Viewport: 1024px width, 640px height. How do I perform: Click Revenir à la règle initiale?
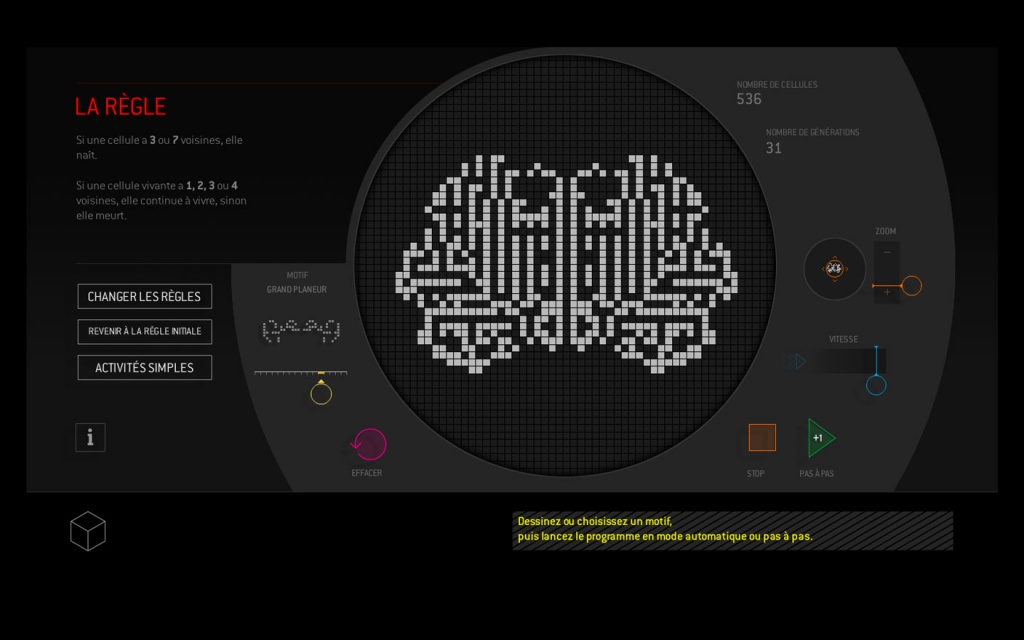tap(144, 331)
